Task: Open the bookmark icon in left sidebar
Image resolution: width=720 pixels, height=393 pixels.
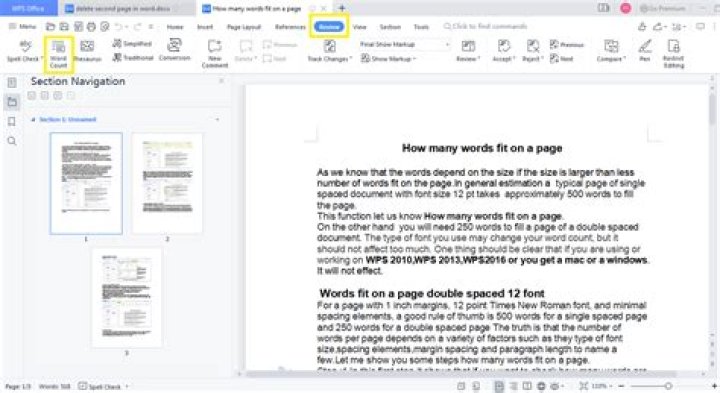Action: click(12, 121)
